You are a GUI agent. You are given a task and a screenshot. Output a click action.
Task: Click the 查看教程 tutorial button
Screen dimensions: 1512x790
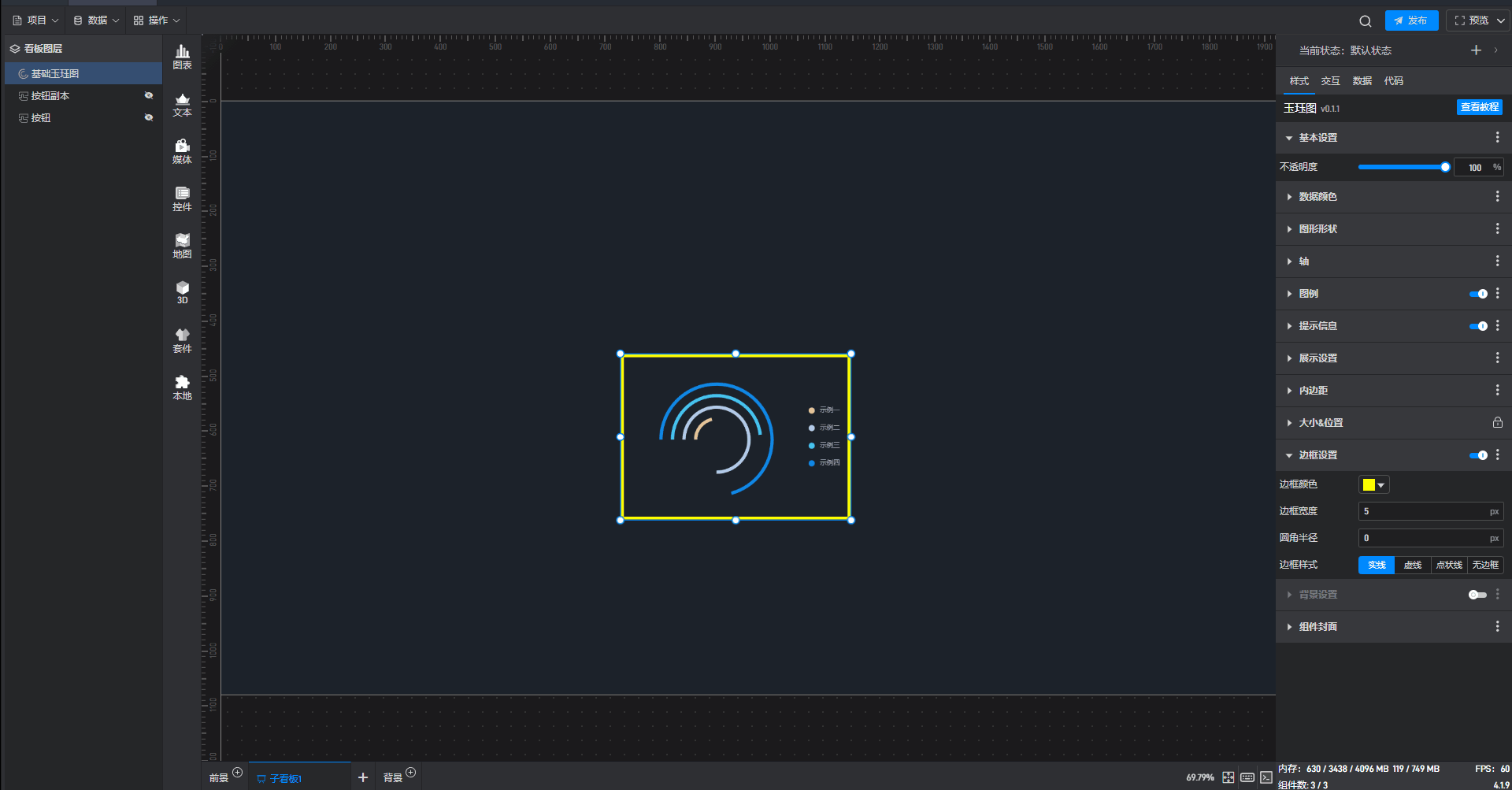pos(1479,107)
